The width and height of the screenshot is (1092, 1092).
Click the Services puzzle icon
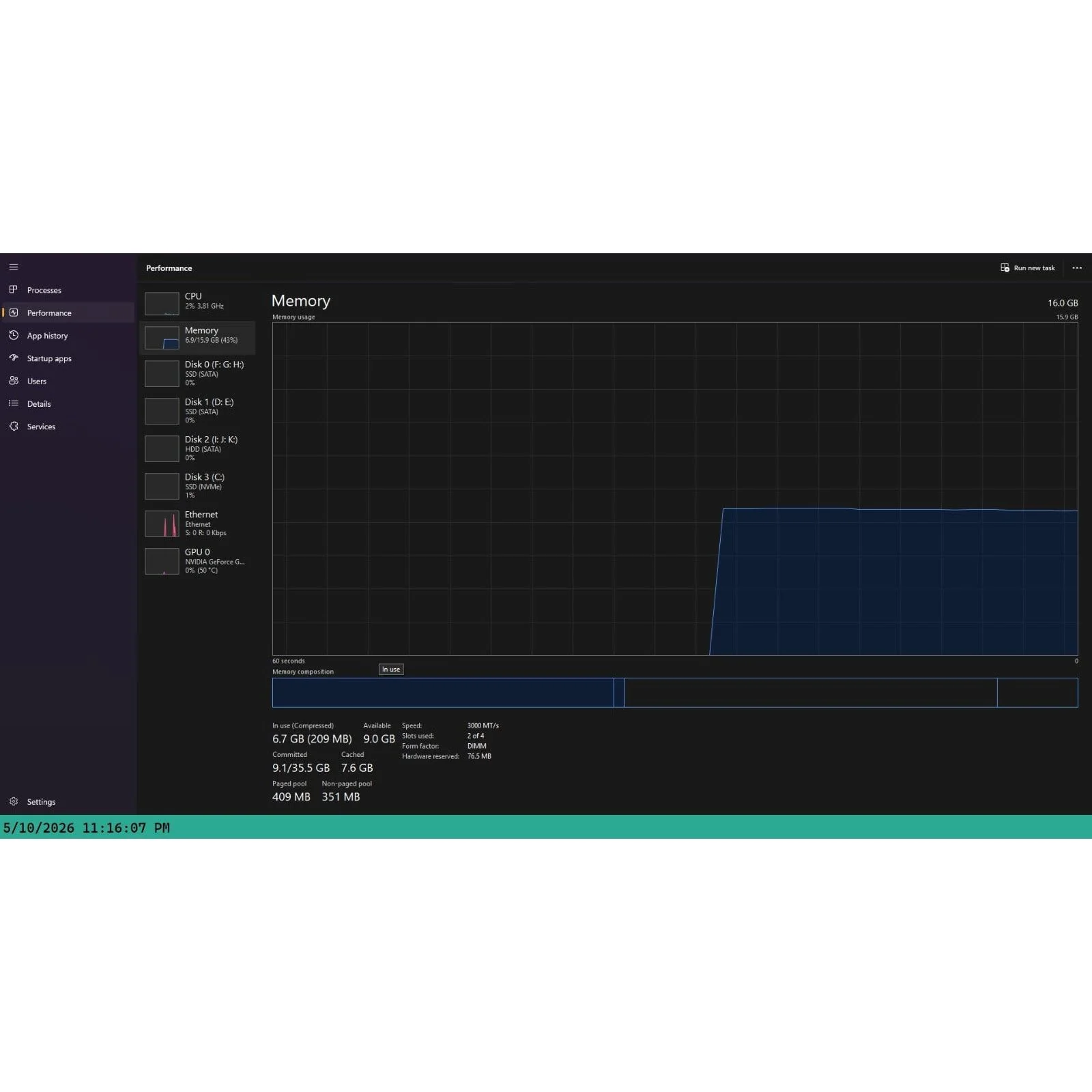tap(14, 426)
